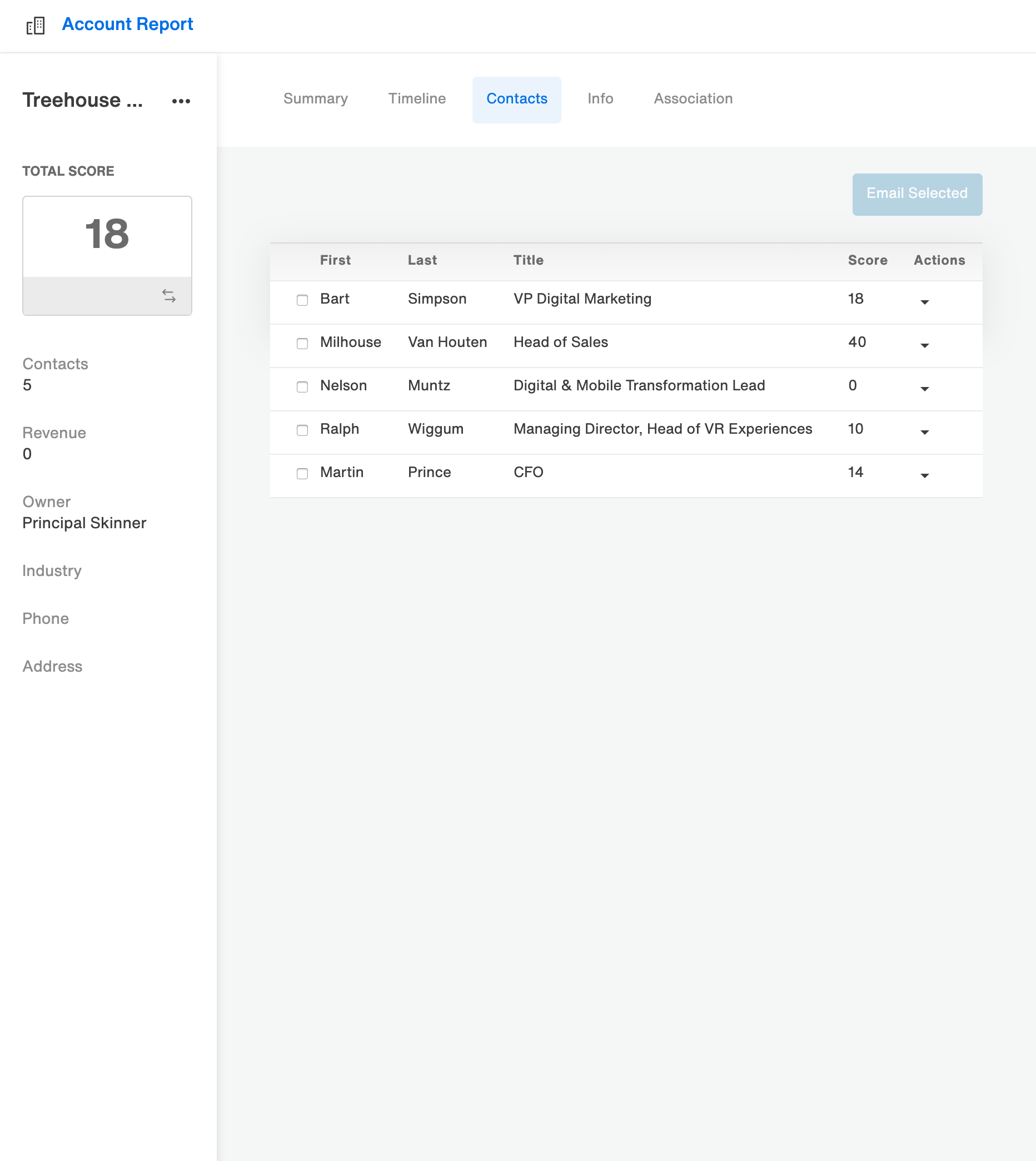The height and width of the screenshot is (1161, 1036).
Task: Expand Nelson Muntz's actions arrow
Action: [x=924, y=388]
